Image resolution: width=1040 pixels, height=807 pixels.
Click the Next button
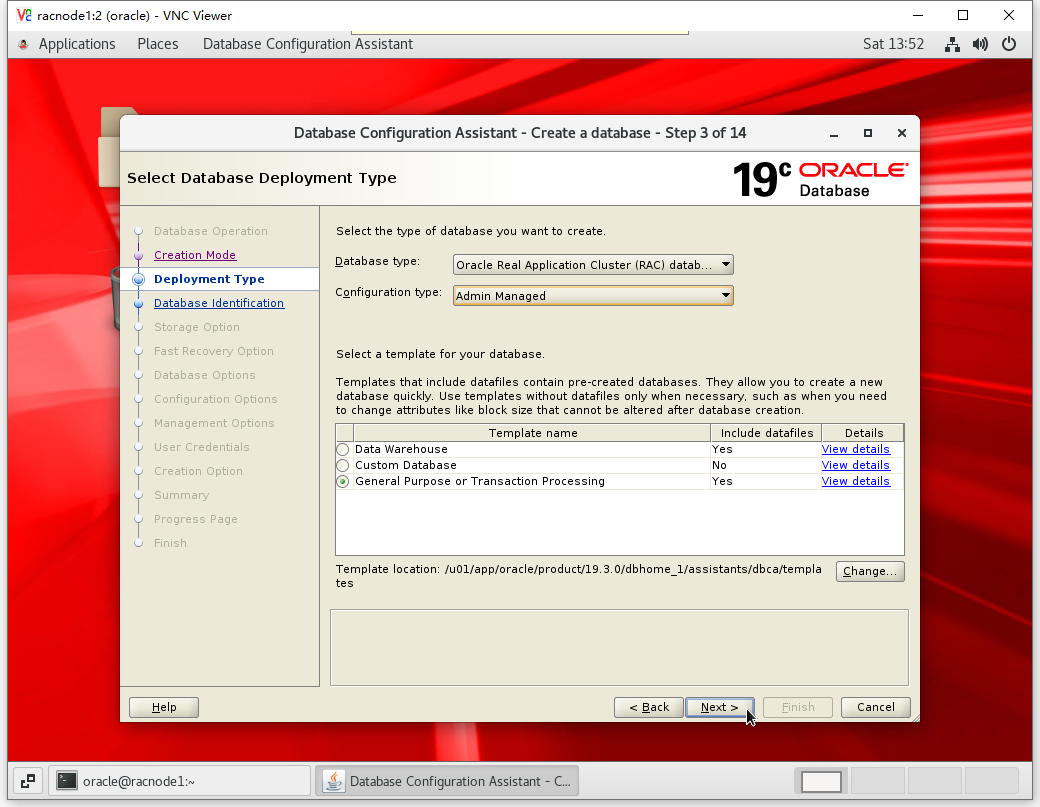click(x=719, y=707)
